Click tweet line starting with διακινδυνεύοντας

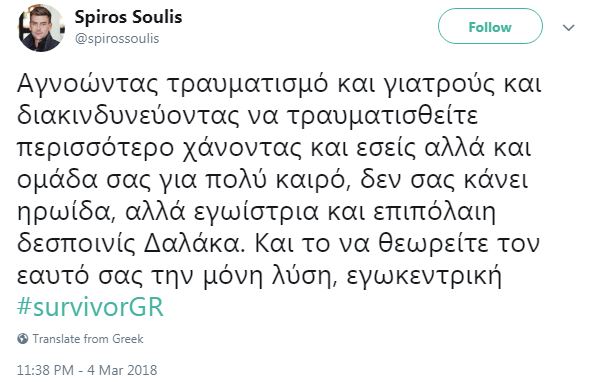(247, 116)
